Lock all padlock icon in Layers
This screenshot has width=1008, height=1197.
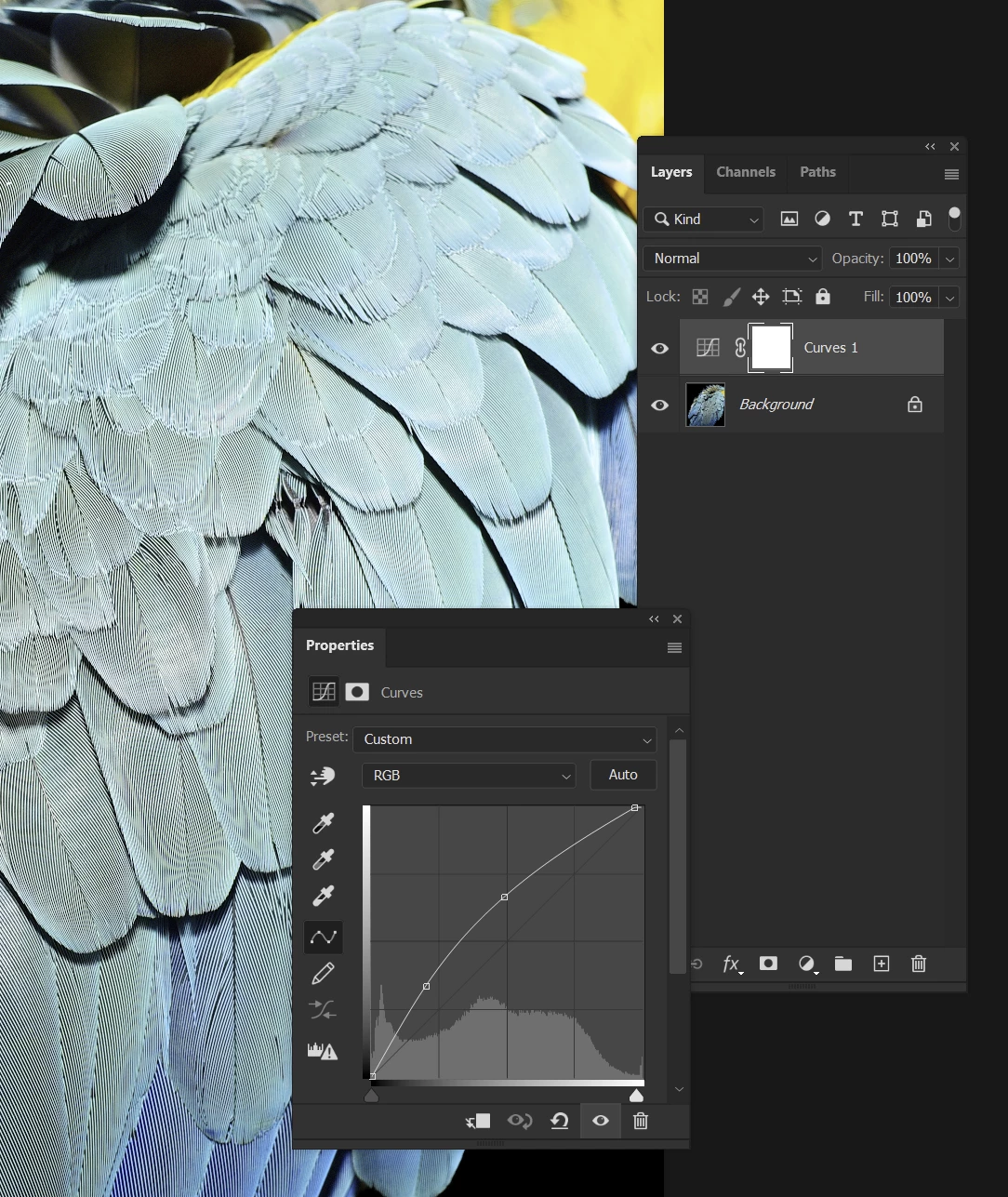[823, 297]
